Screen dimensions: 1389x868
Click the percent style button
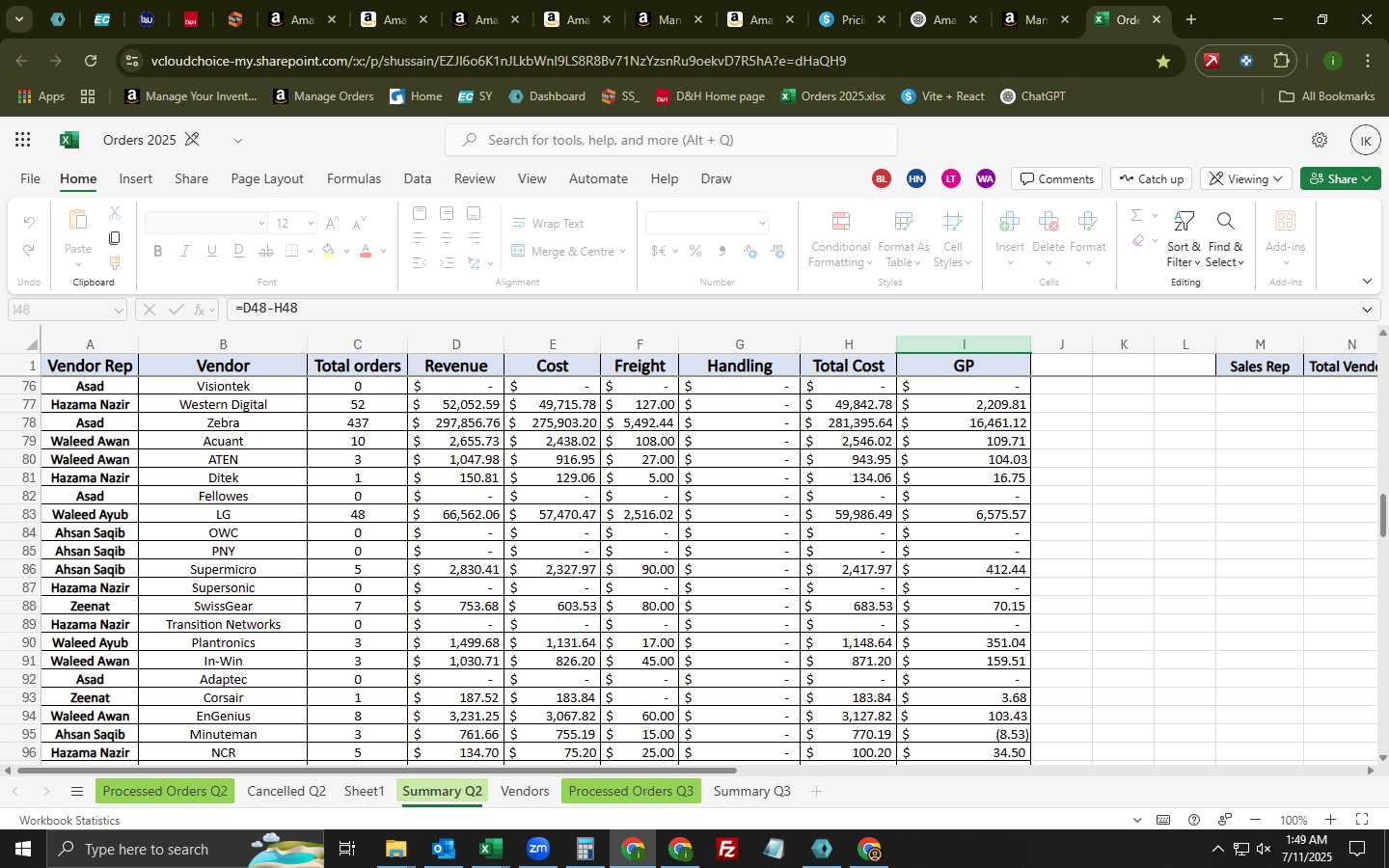pyautogui.click(x=695, y=251)
